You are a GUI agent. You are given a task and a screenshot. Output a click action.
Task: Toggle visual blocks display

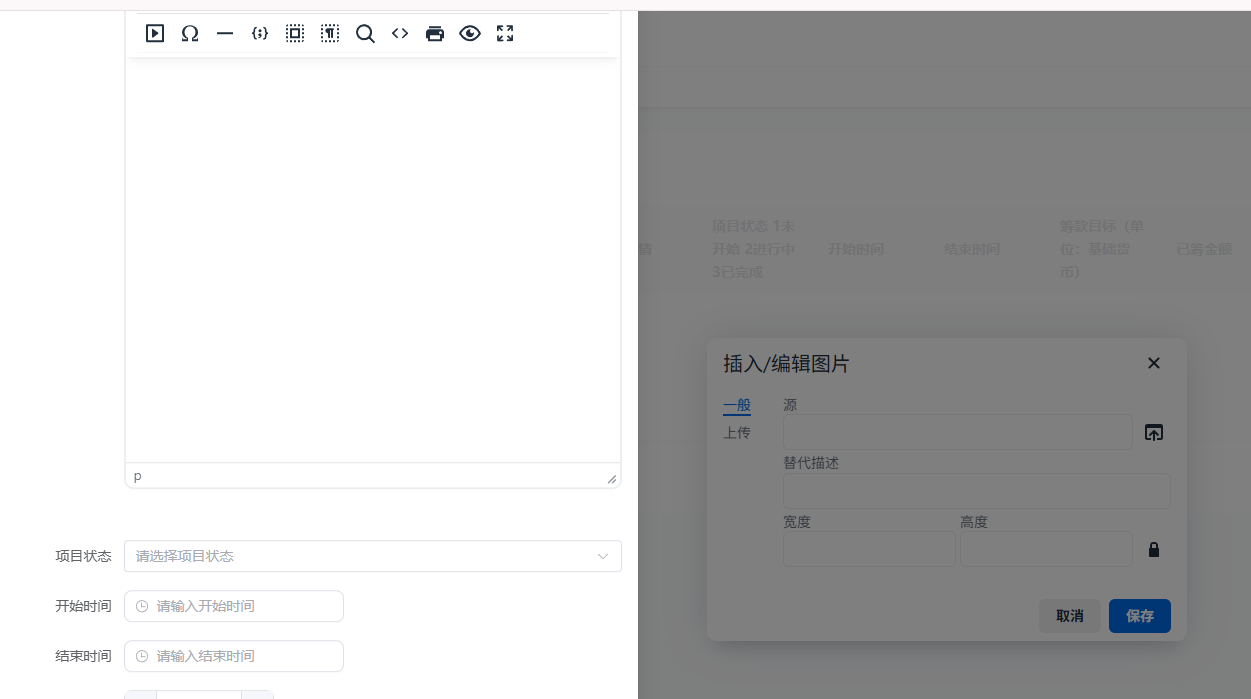pos(294,33)
